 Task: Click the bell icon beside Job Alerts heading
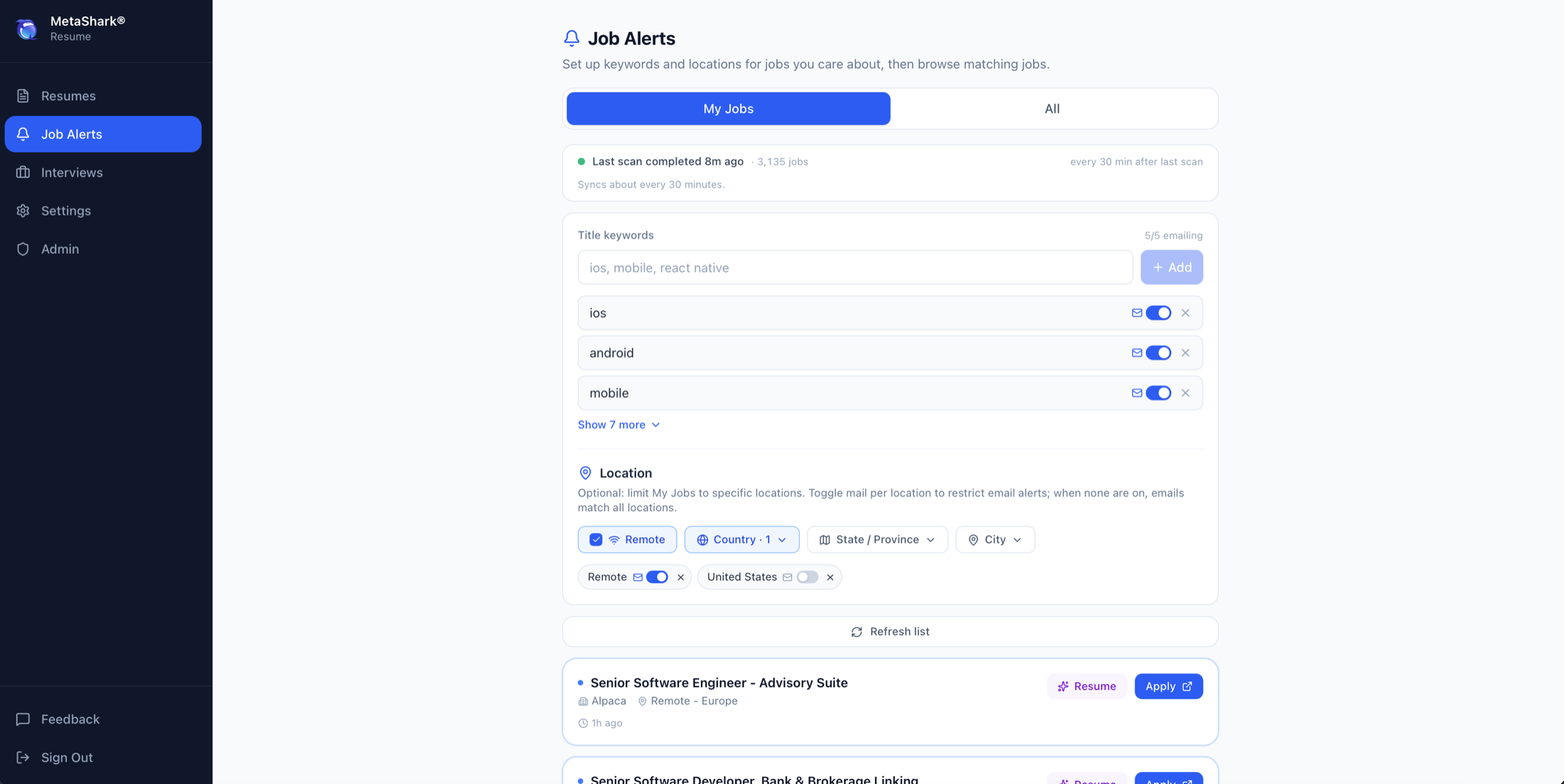572,38
